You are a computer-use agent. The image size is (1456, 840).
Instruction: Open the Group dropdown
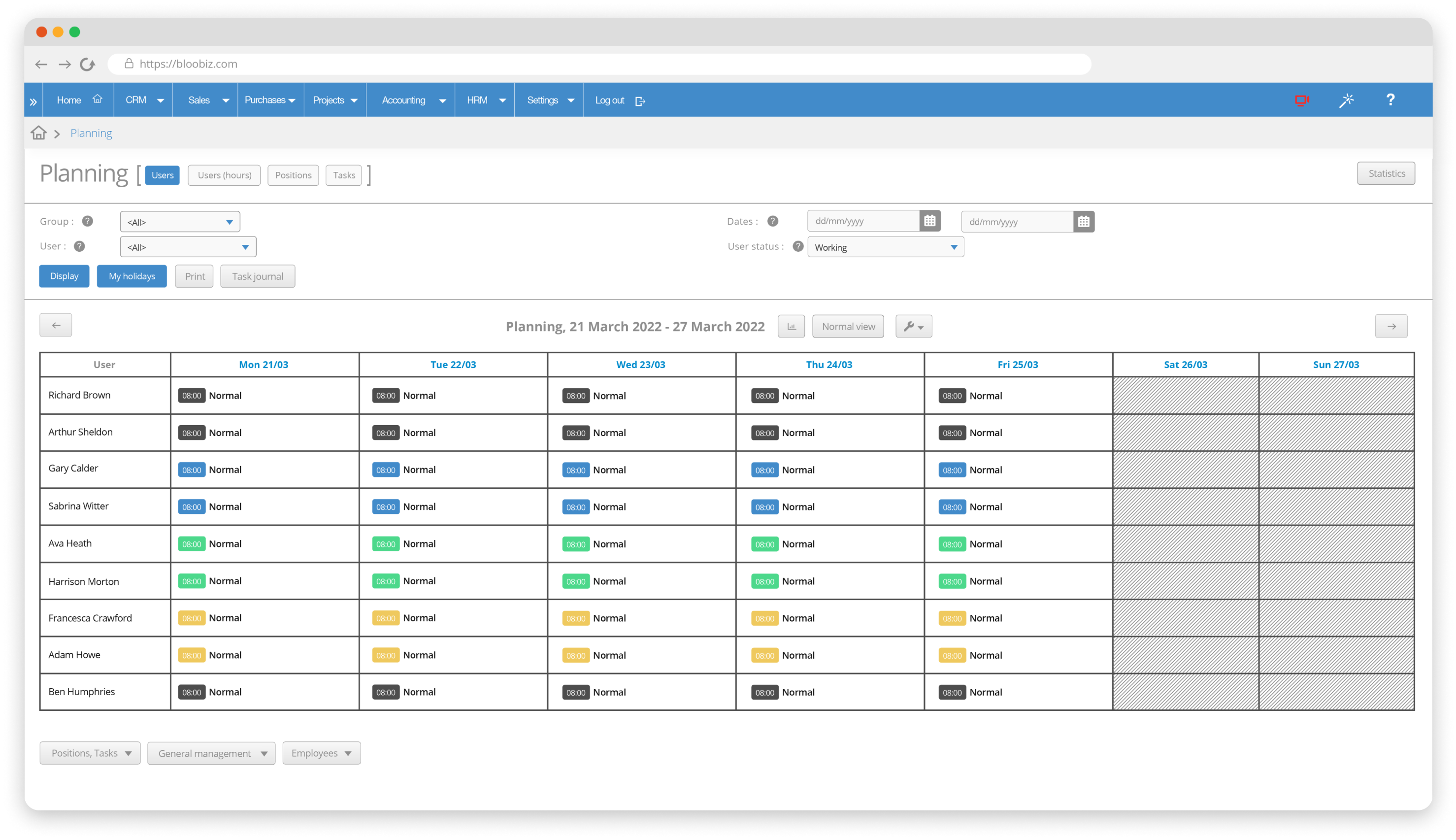click(180, 222)
